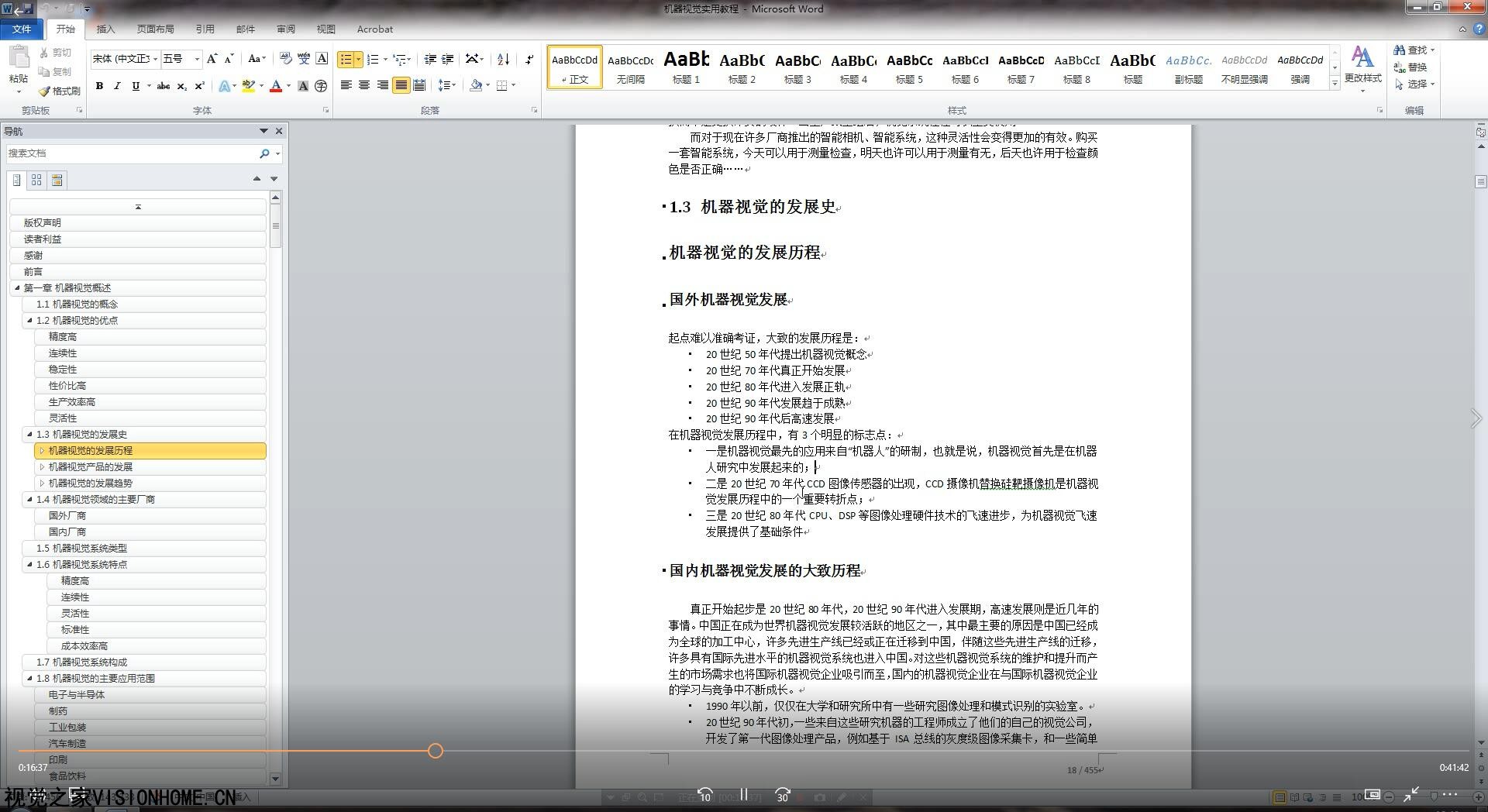Click the 查找 find button
1488x812 pixels.
point(1414,50)
